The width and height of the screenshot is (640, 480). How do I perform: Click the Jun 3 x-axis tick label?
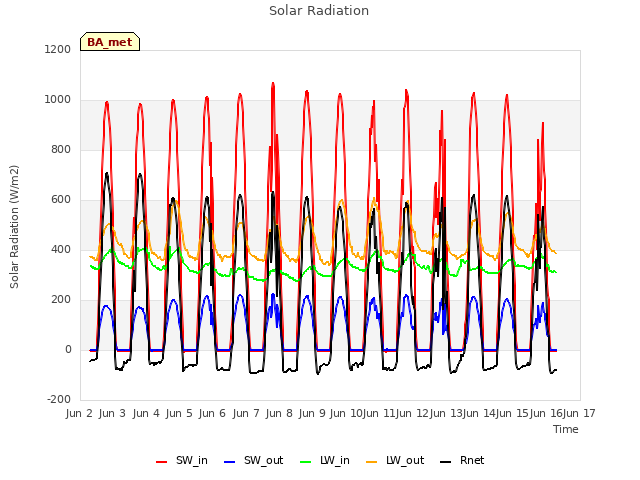pos(112,413)
